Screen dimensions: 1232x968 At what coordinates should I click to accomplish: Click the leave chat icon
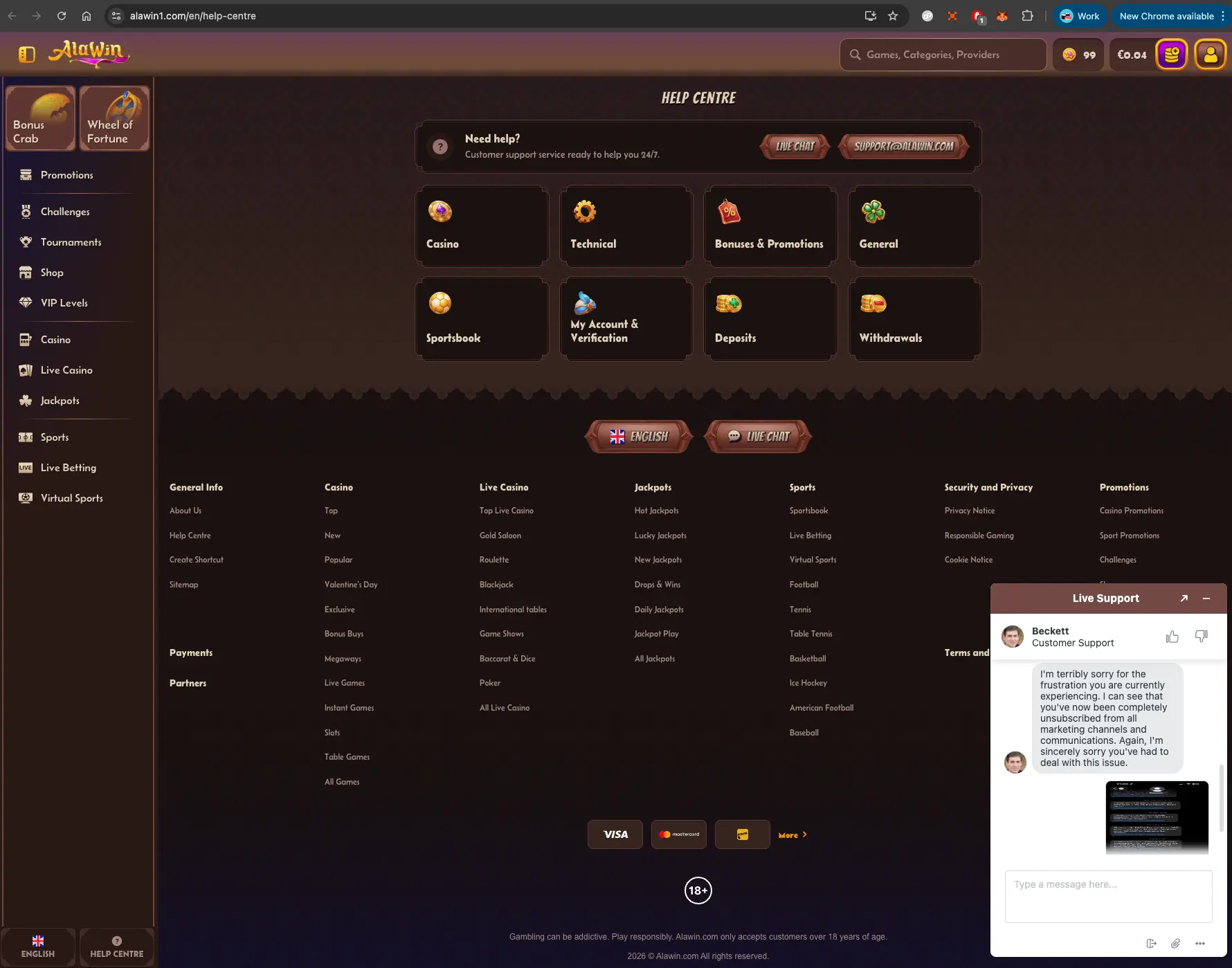pos(1151,944)
